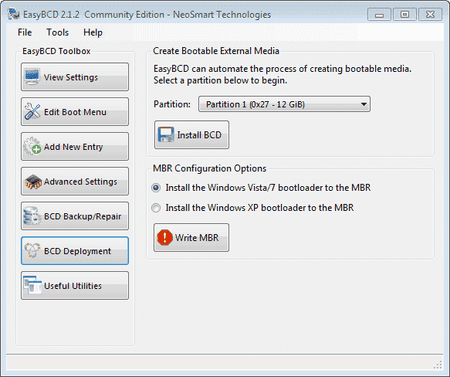Click the BCD Deployment icon
This screenshot has width=450, height=377.
click(x=32, y=250)
